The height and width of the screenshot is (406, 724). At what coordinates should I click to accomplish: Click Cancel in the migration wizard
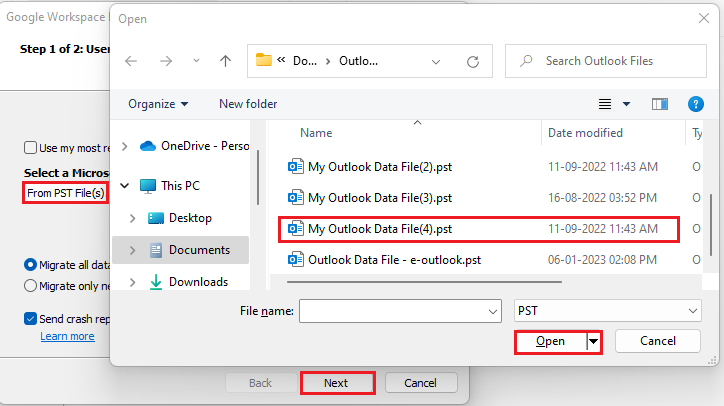point(420,383)
